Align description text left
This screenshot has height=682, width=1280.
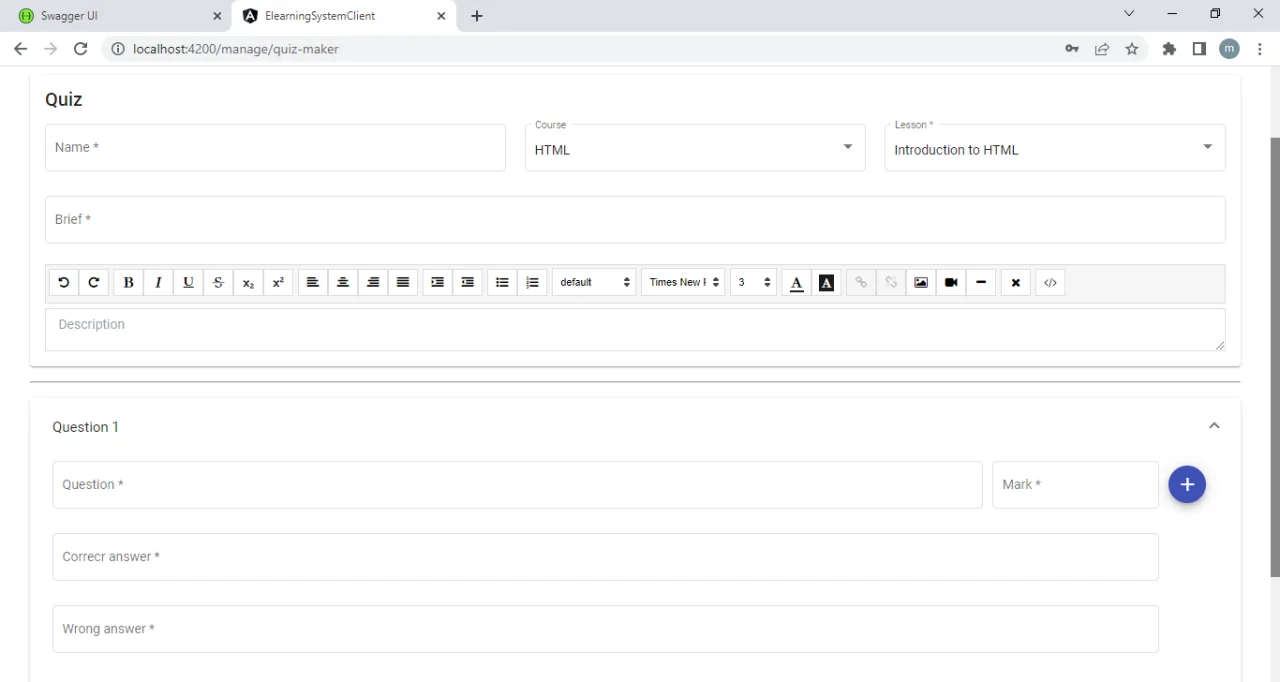click(313, 283)
